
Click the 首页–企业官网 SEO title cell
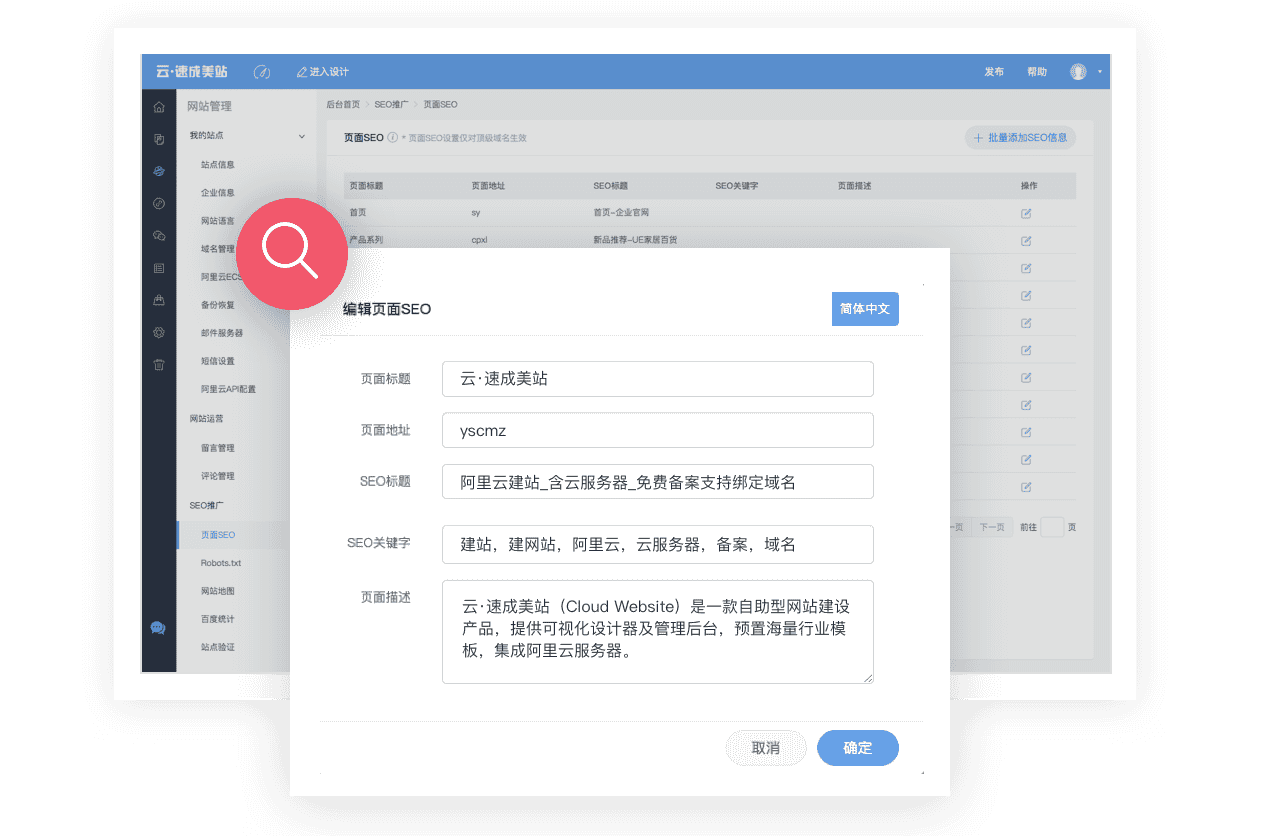tap(621, 213)
